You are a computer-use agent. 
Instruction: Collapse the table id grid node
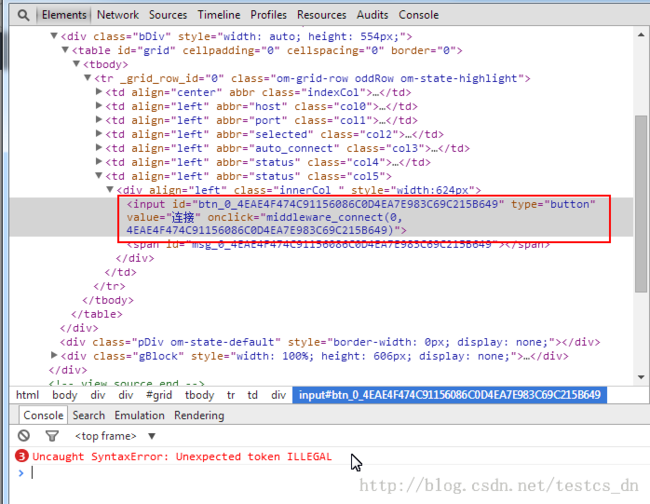(65, 50)
